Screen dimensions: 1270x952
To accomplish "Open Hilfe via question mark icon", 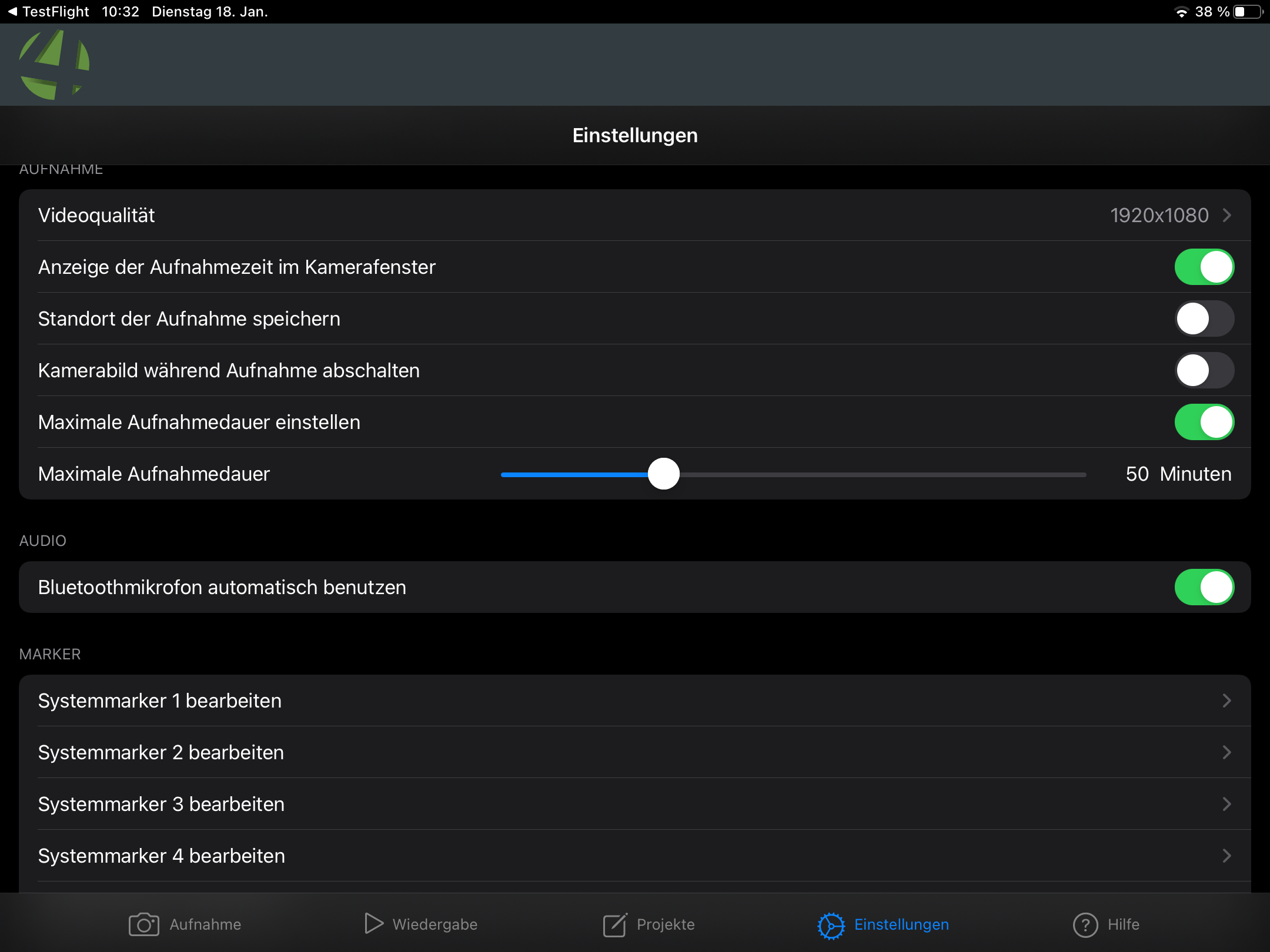I will pyautogui.click(x=1085, y=924).
